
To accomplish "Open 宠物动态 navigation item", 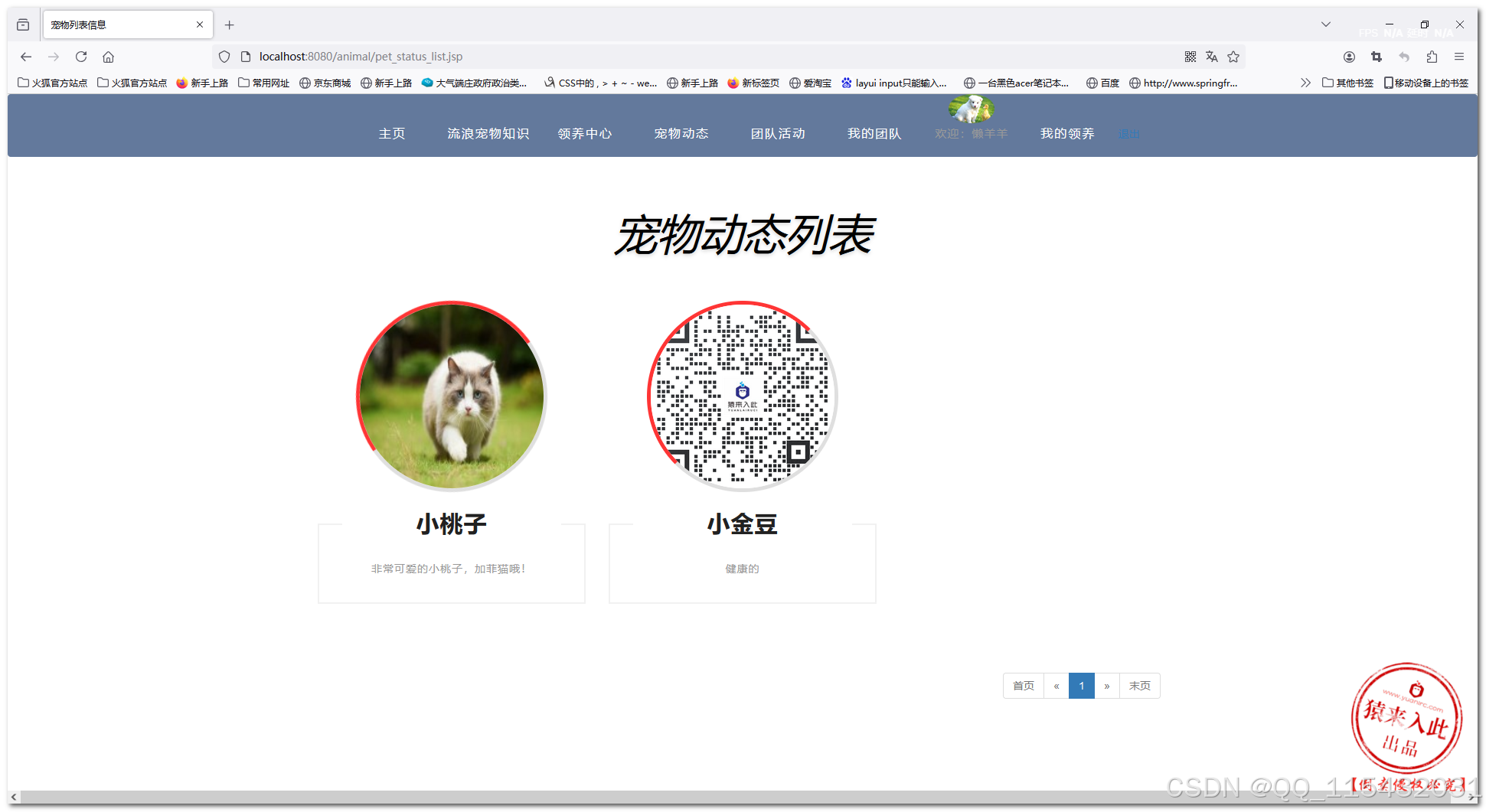I will pos(681,133).
